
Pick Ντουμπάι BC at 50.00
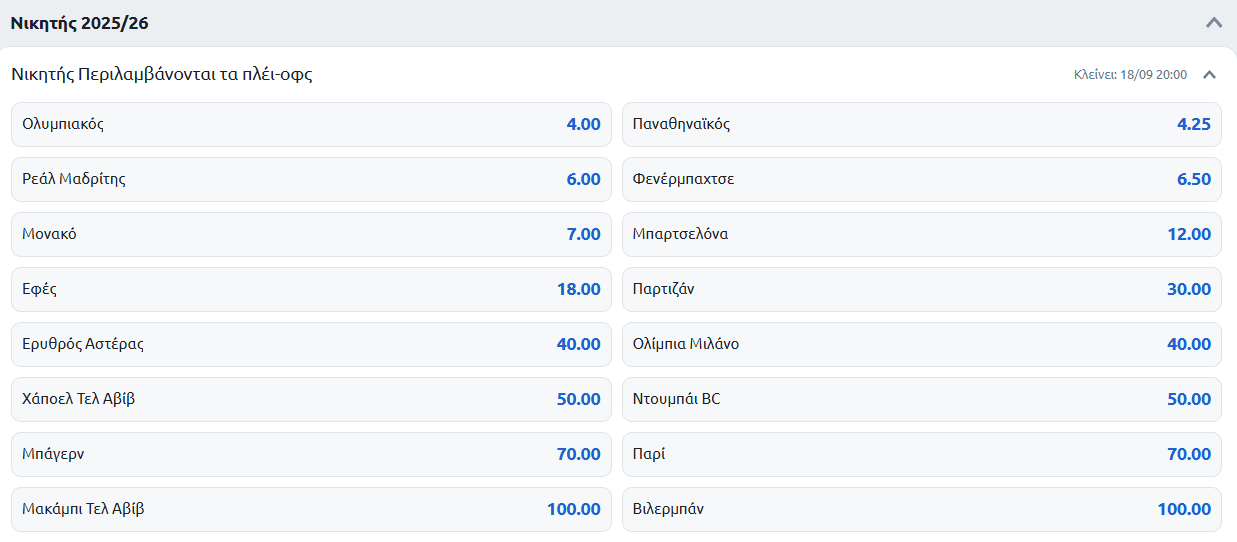point(922,399)
